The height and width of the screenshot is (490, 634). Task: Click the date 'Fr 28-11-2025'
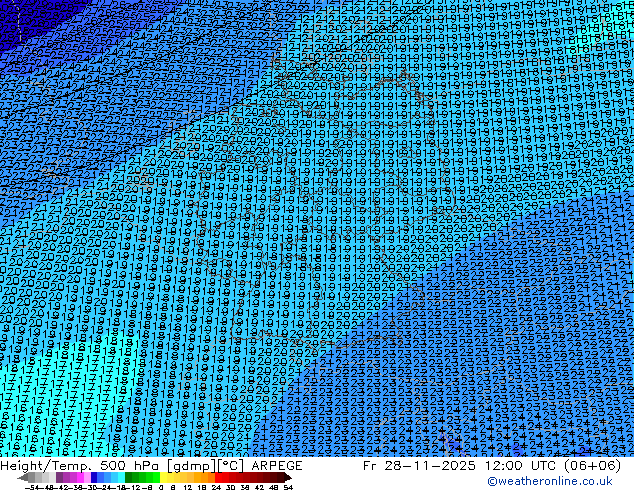(419, 465)
